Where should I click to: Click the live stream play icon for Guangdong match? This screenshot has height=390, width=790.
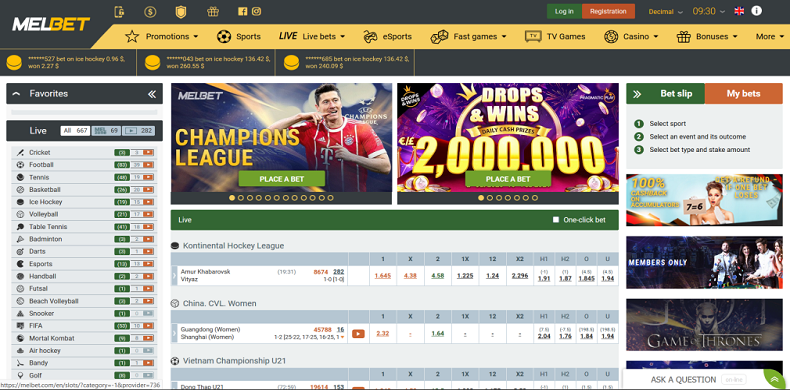358,333
